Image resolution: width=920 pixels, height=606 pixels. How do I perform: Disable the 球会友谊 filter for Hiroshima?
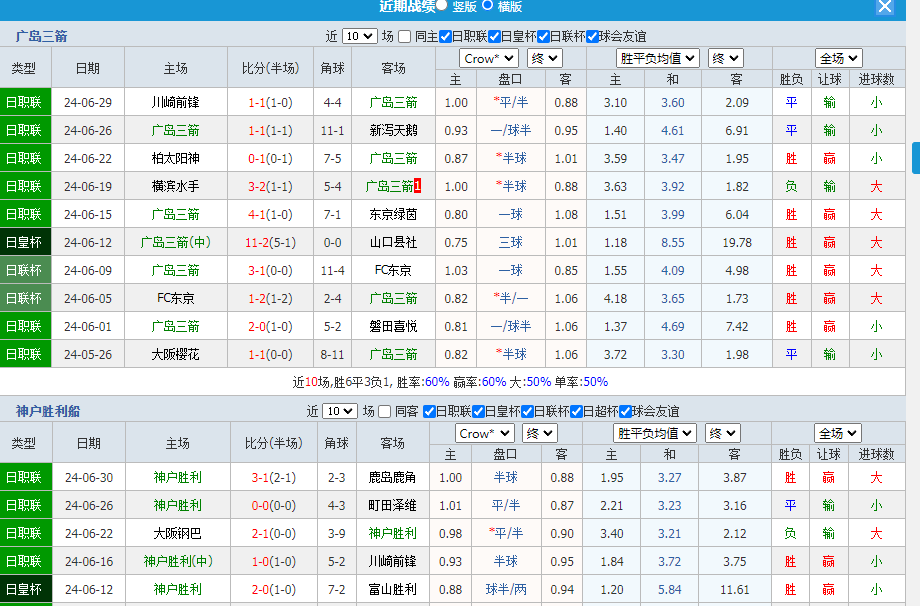point(591,35)
